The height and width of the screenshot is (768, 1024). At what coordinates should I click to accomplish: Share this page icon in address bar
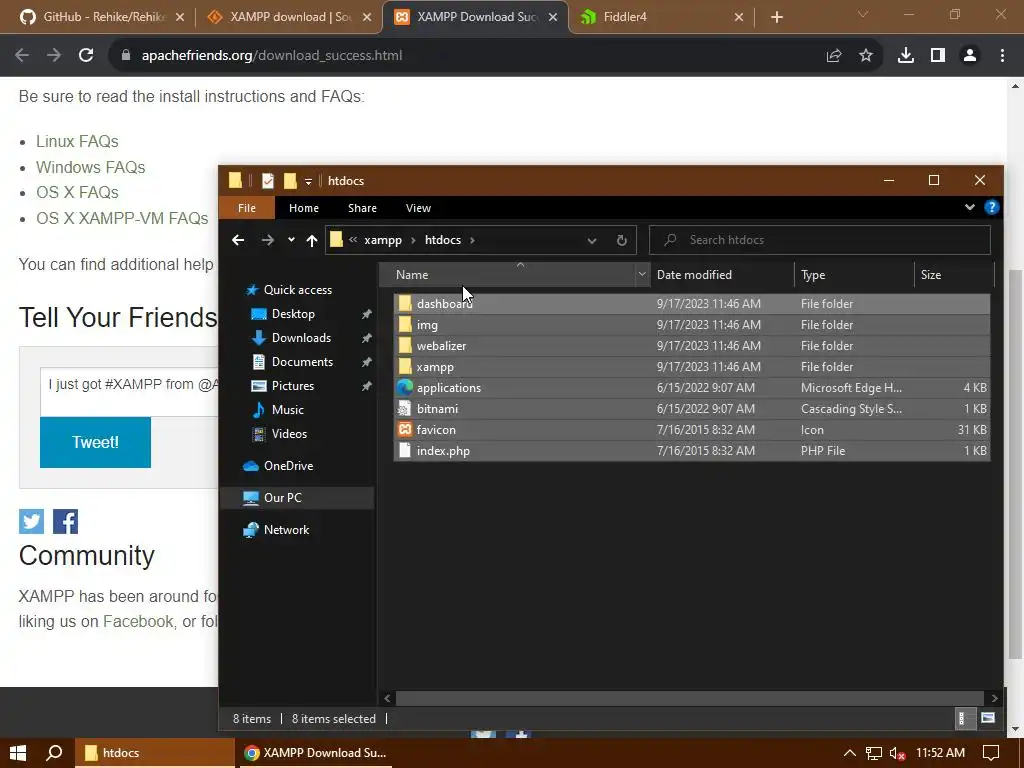click(833, 56)
